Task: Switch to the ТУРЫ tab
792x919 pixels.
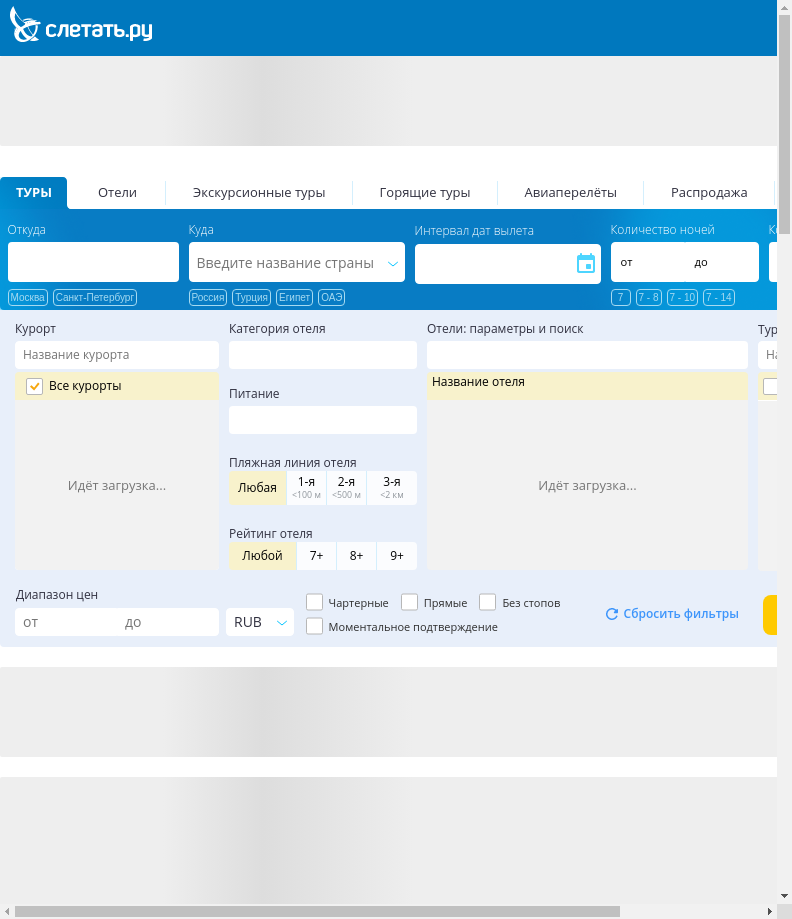Action: (33, 193)
